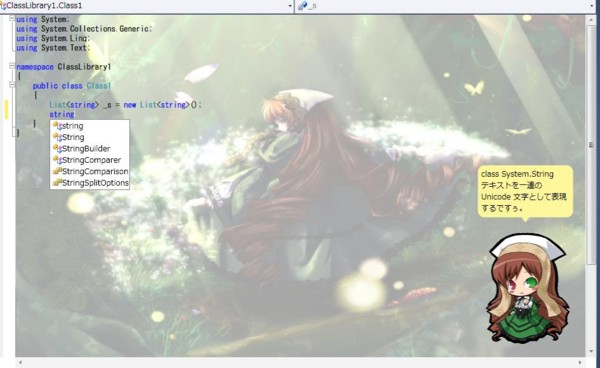
Task: Place cursor on 'using System;' line
Action: [43, 19]
